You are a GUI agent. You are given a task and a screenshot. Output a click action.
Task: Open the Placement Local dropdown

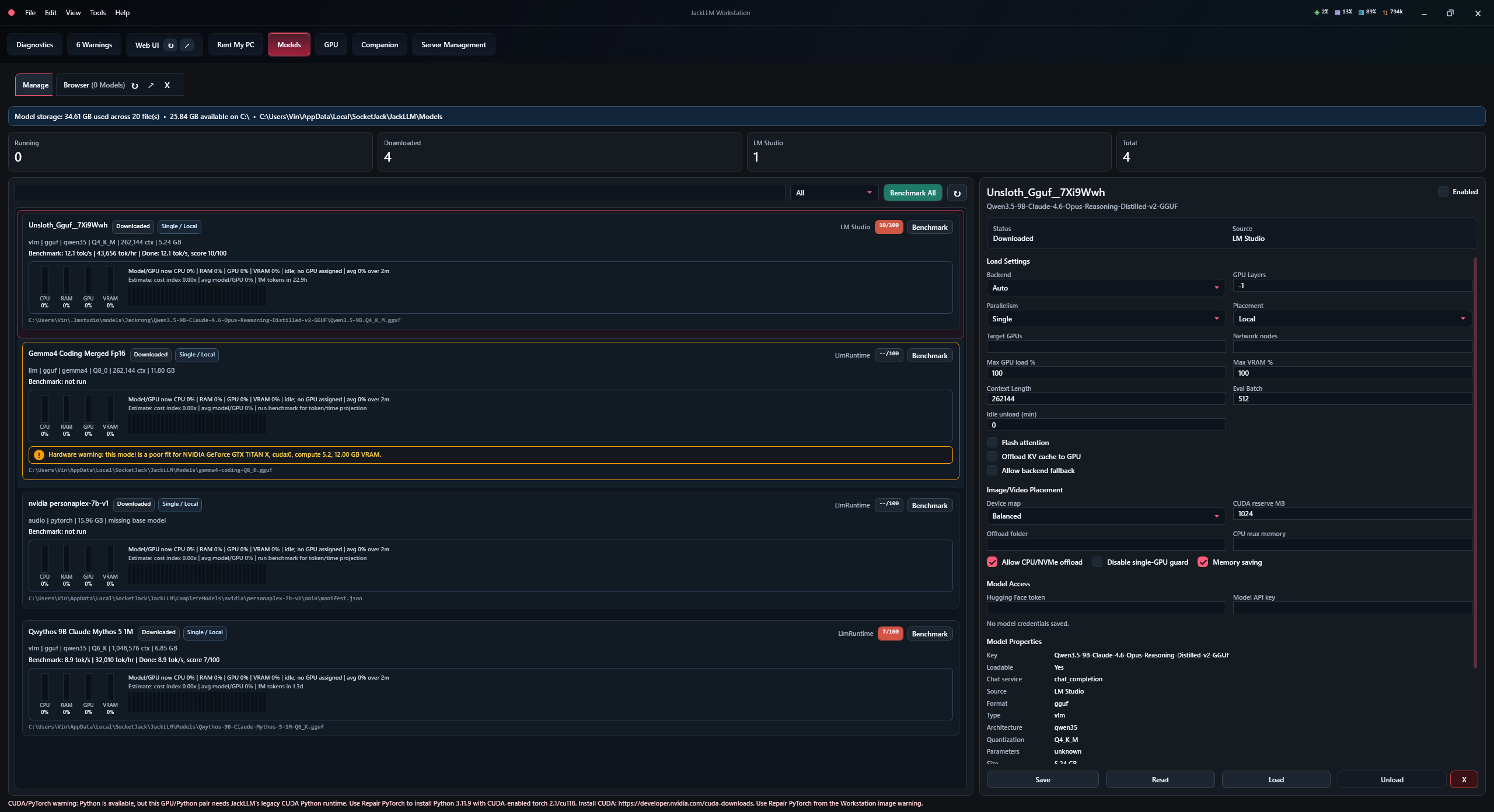[1352, 319]
